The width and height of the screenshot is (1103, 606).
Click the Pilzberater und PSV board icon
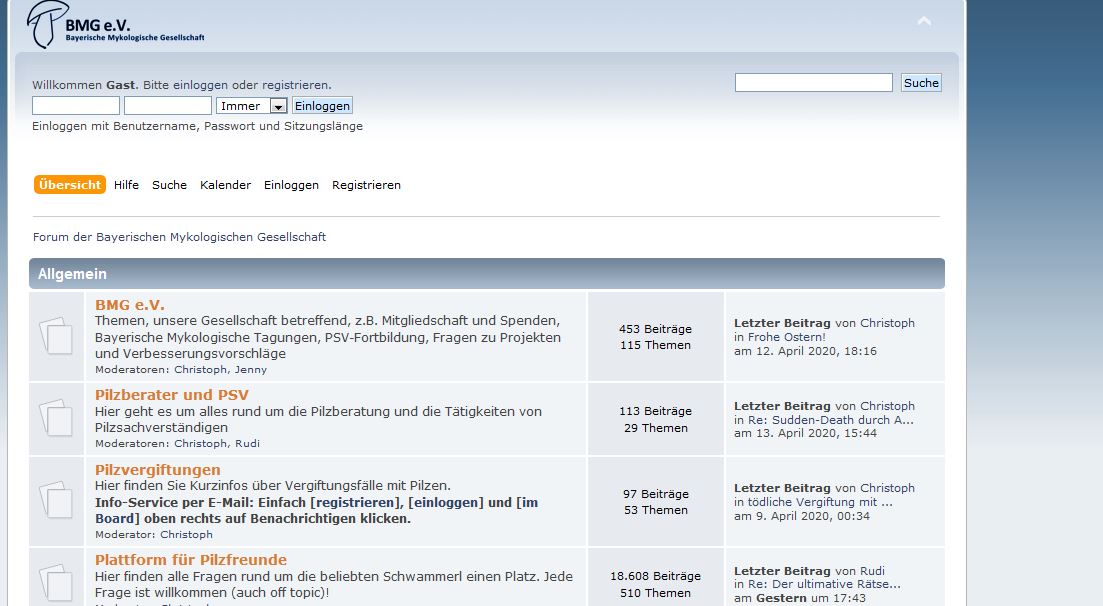57,418
